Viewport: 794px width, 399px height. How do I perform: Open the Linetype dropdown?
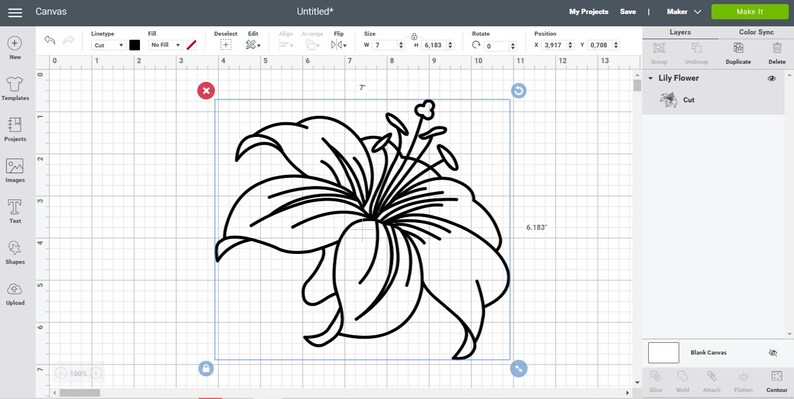pyautogui.click(x=108, y=45)
